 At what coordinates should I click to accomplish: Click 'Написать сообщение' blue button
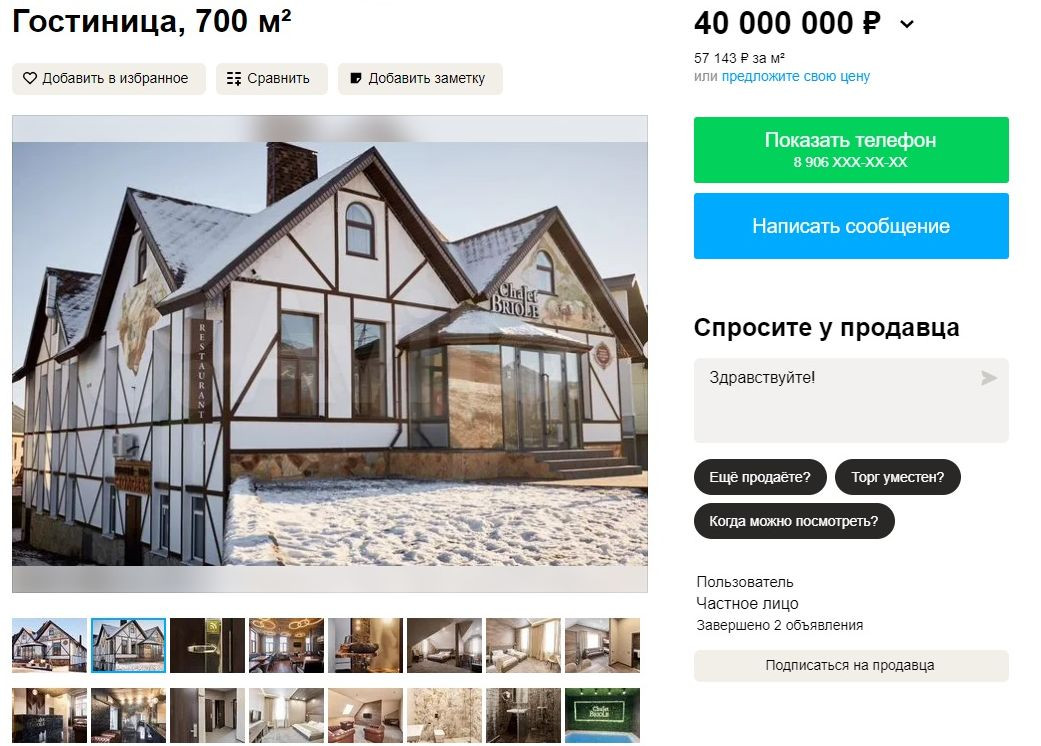point(851,226)
